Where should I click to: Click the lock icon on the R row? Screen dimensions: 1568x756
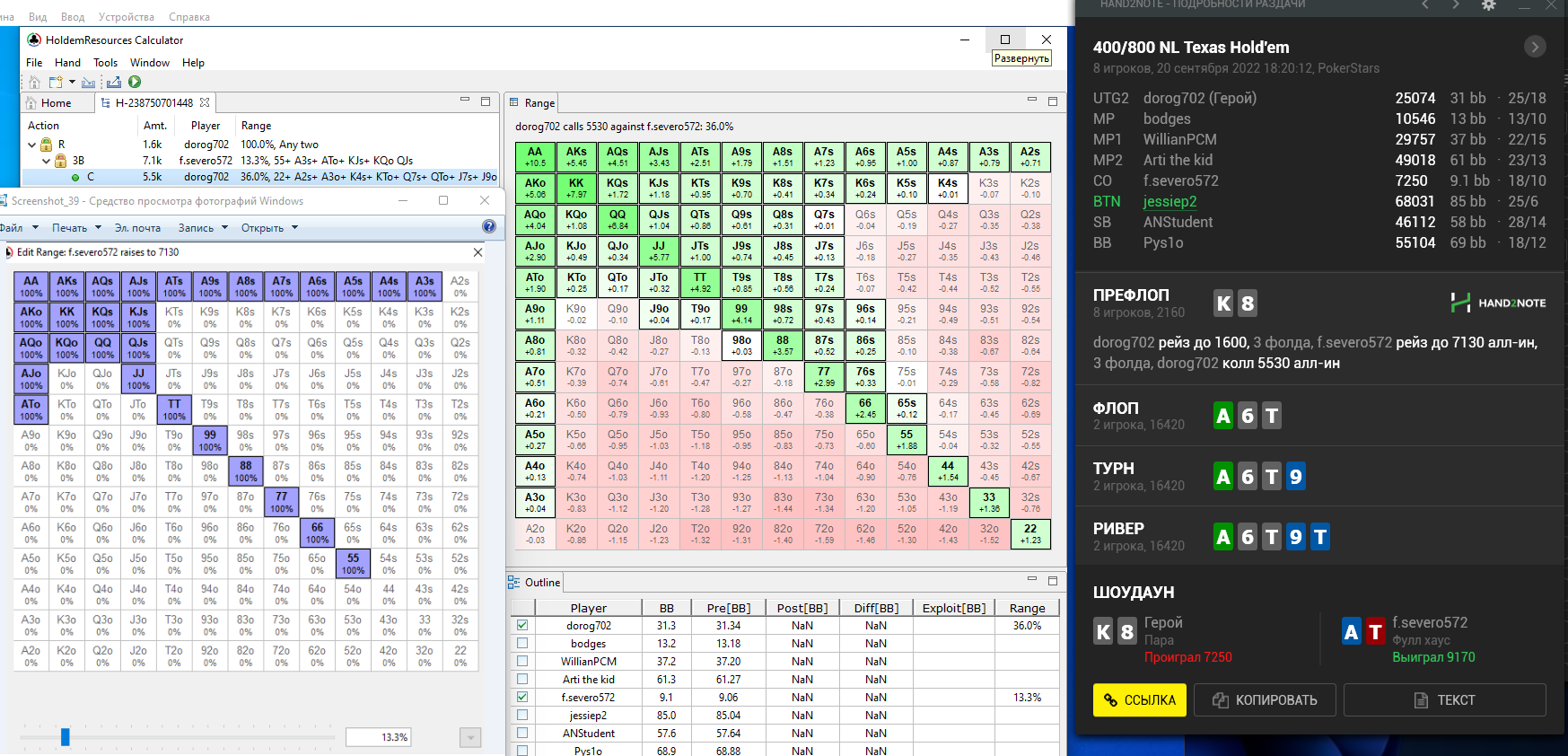click(46, 144)
